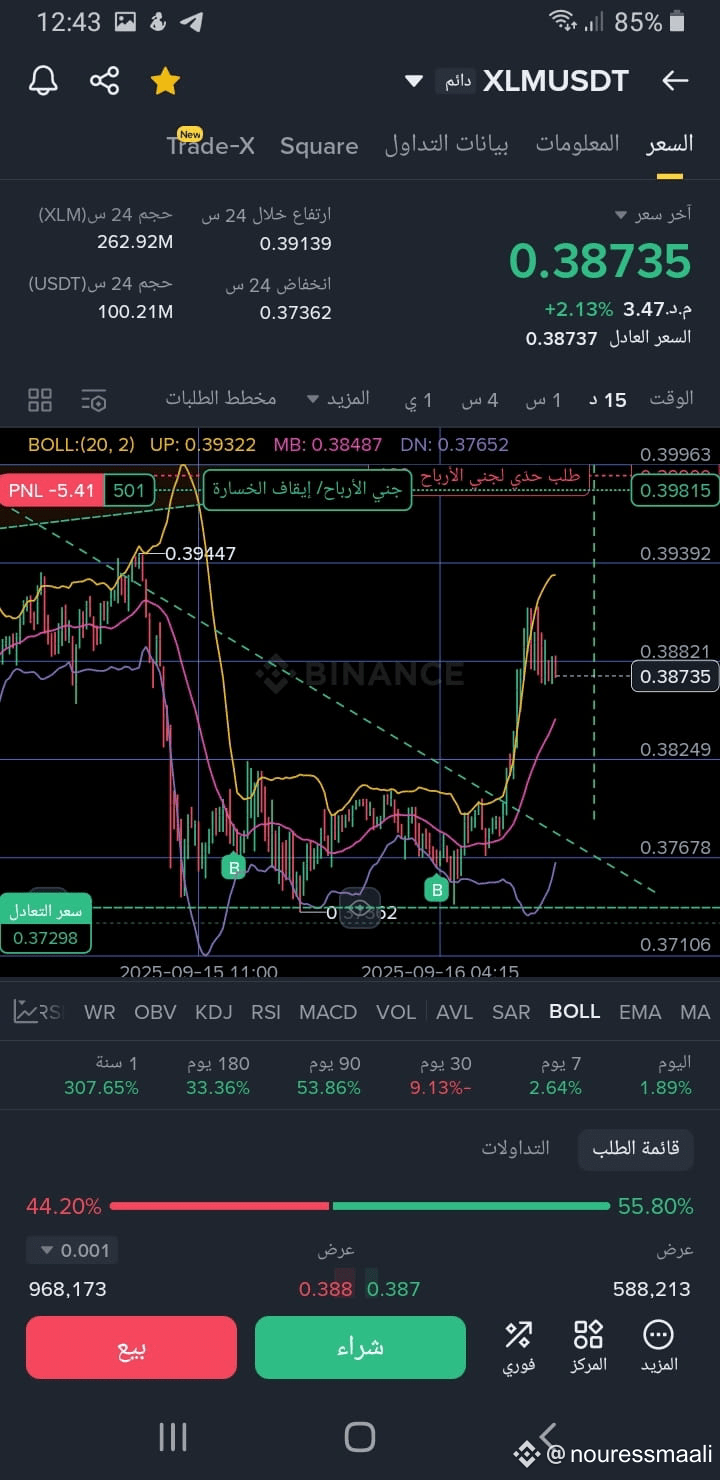Image resolution: width=720 pixels, height=1480 pixels.
Task: Tap the 30 يوم 9.13%- performance value
Action: [441, 1076]
